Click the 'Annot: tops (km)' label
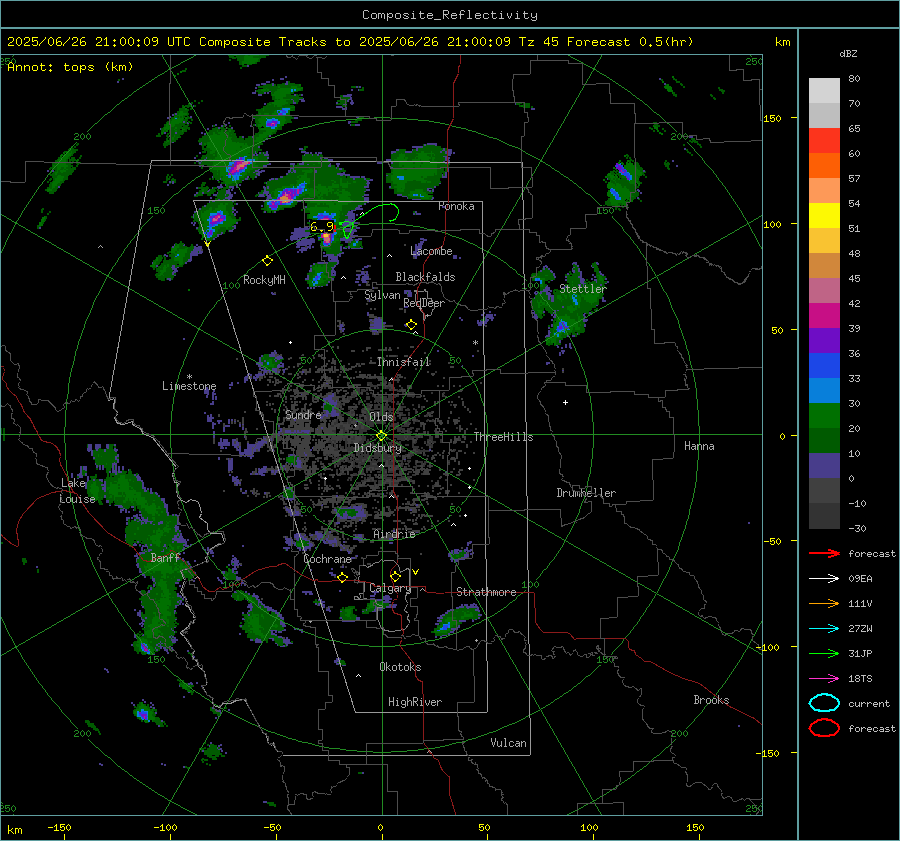The width and height of the screenshot is (900, 841). (70, 67)
